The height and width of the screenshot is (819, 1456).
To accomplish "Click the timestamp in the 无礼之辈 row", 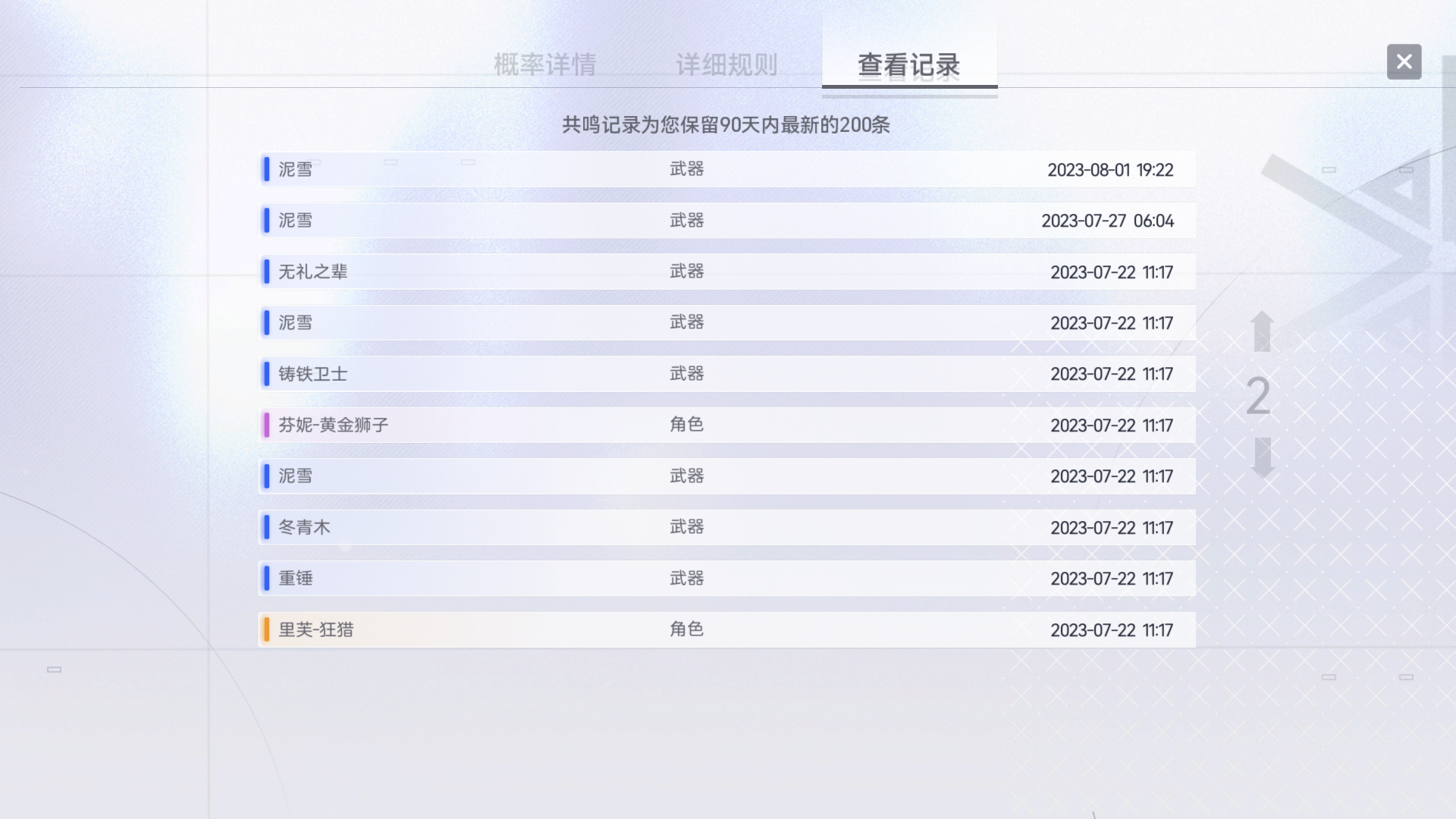I will coord(1112,272).
